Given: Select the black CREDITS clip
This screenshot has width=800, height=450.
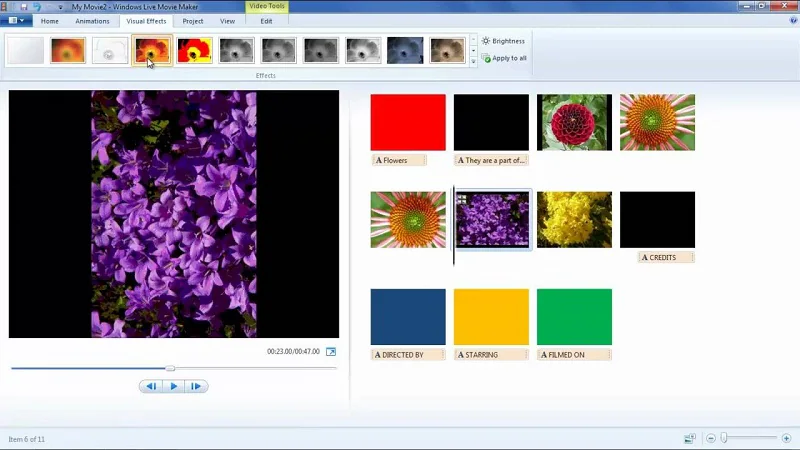Looking at the screenshot, I should [x=658, y=220].
